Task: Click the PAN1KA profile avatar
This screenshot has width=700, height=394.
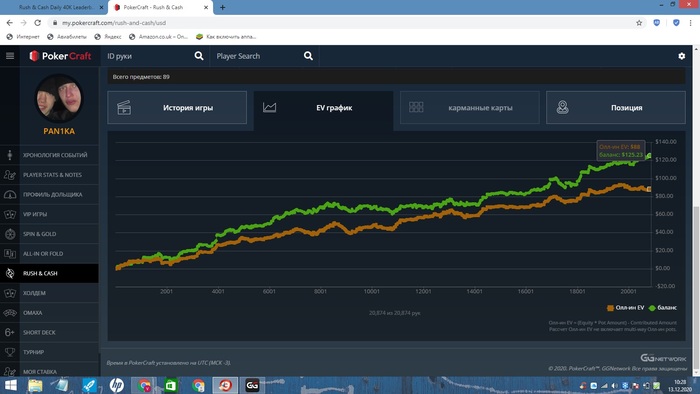Action: 59,98
